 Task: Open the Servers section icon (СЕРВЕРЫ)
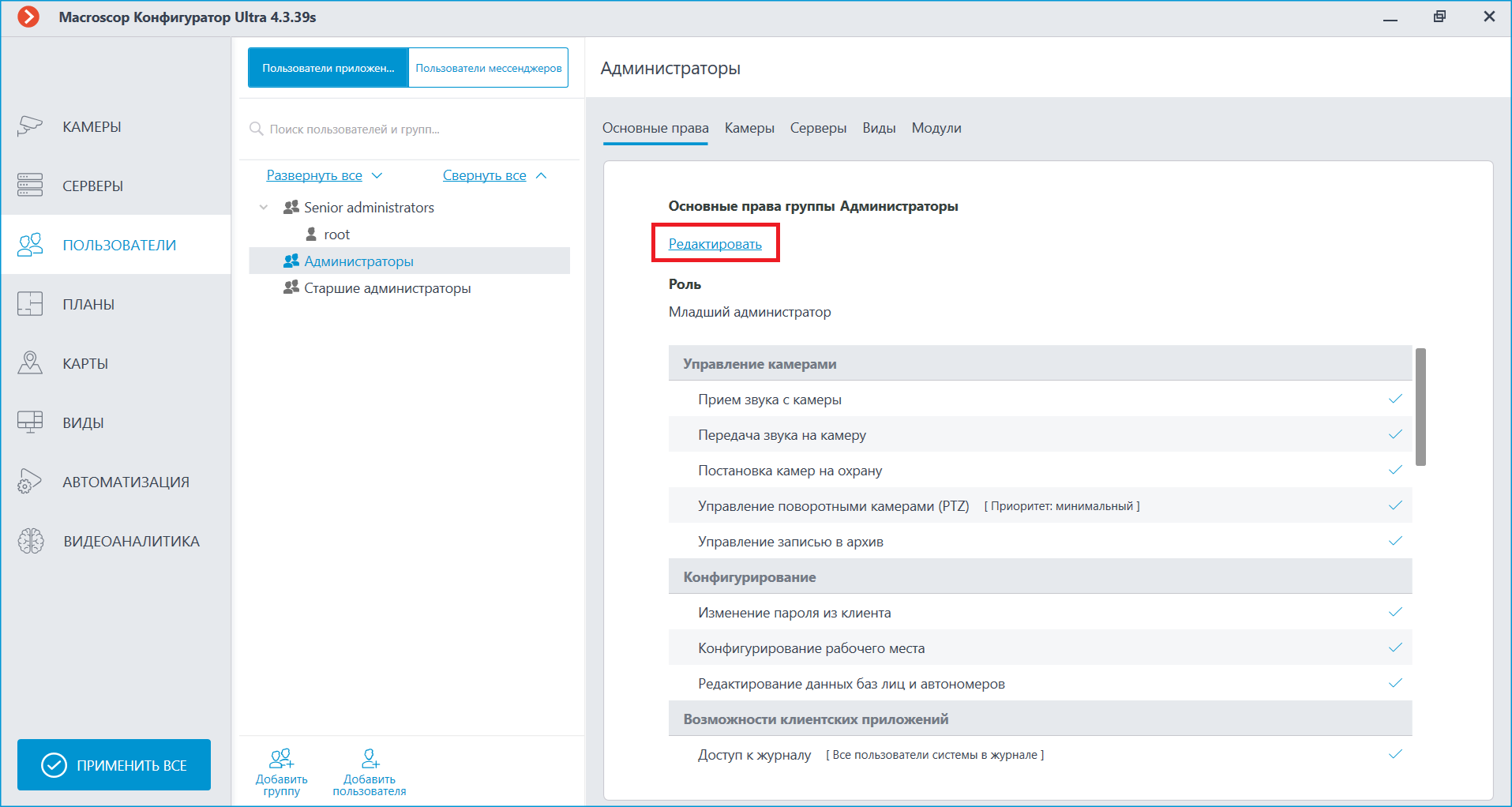30,186
